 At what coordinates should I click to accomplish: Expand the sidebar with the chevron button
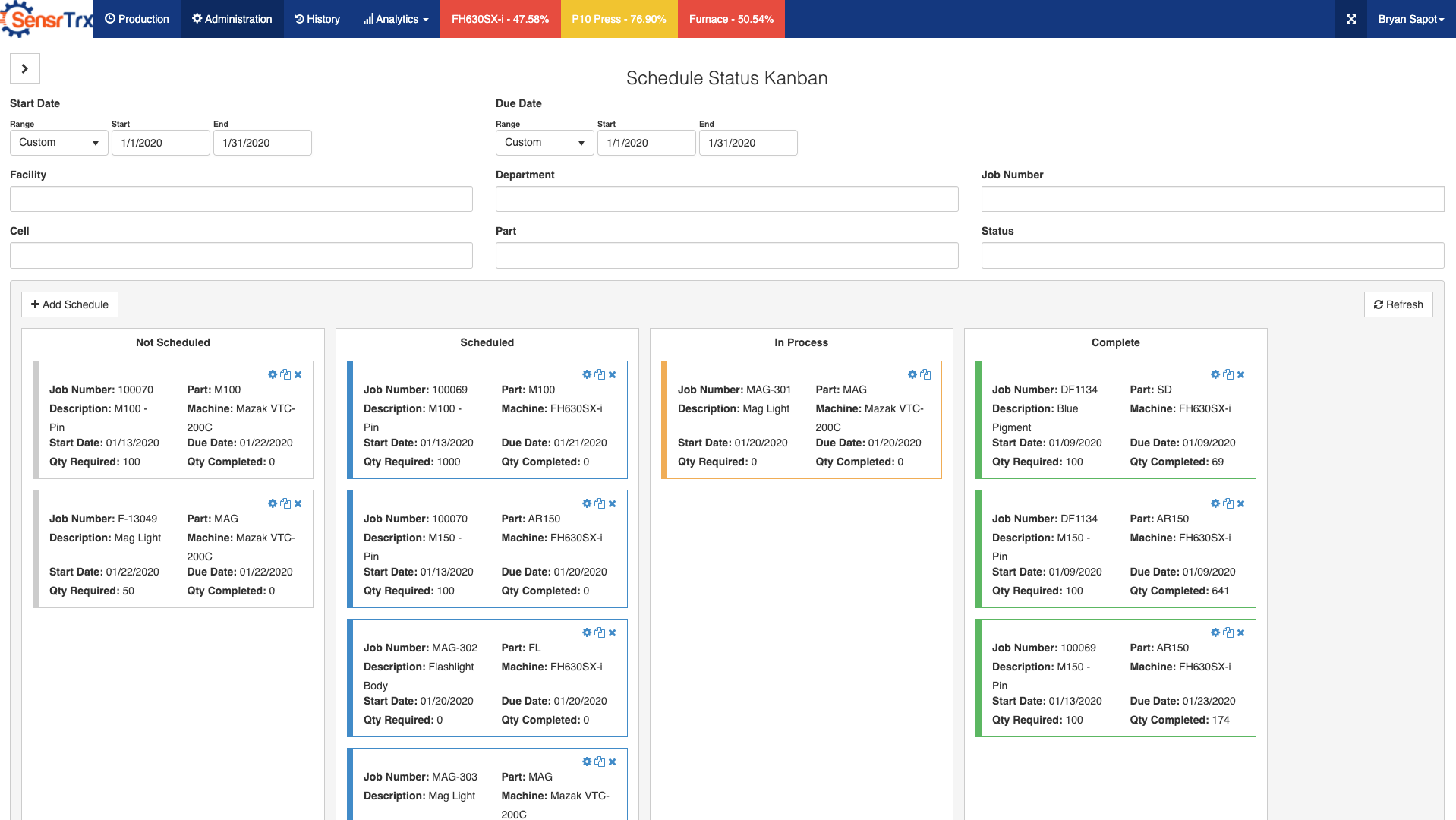coord(25,68)
